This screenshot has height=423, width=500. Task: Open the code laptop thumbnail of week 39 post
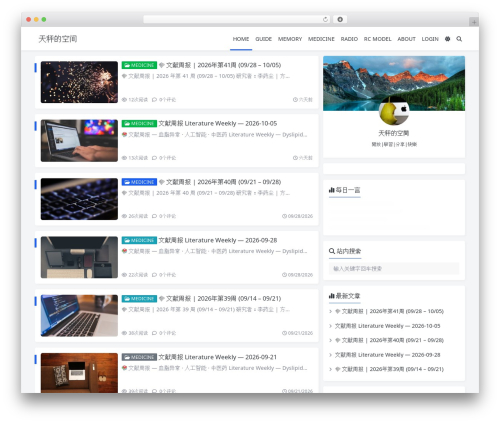point(79,316)
